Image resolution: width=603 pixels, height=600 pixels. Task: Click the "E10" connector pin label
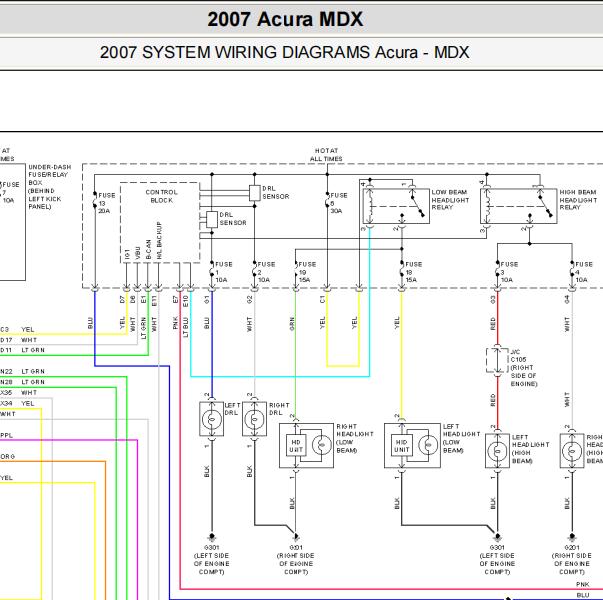[186, 301]
